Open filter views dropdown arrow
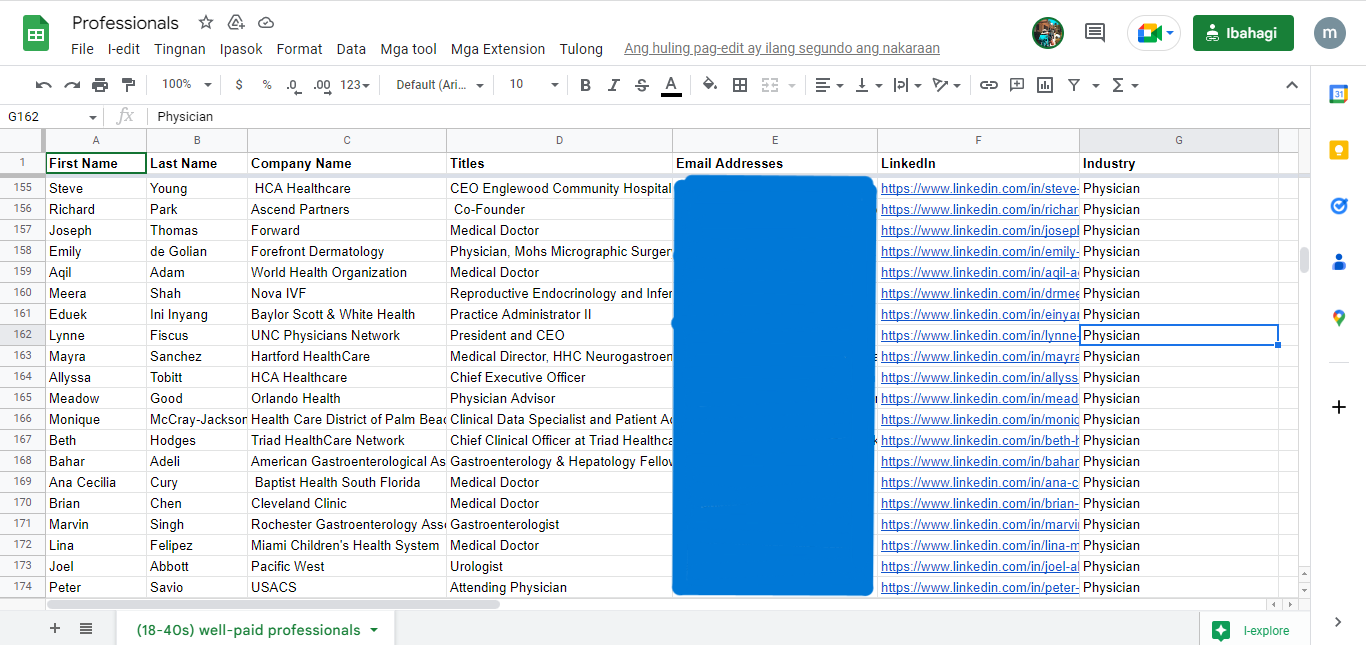 (x=1096, y=85)
